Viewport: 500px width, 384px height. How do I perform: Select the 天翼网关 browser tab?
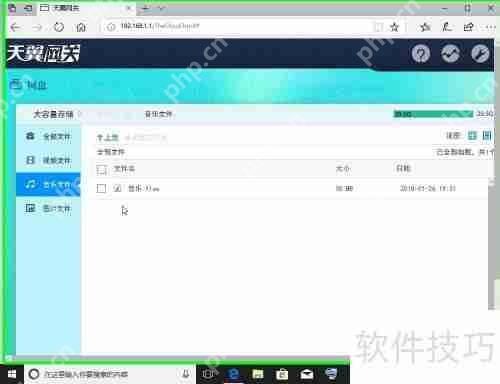[85, 8]
